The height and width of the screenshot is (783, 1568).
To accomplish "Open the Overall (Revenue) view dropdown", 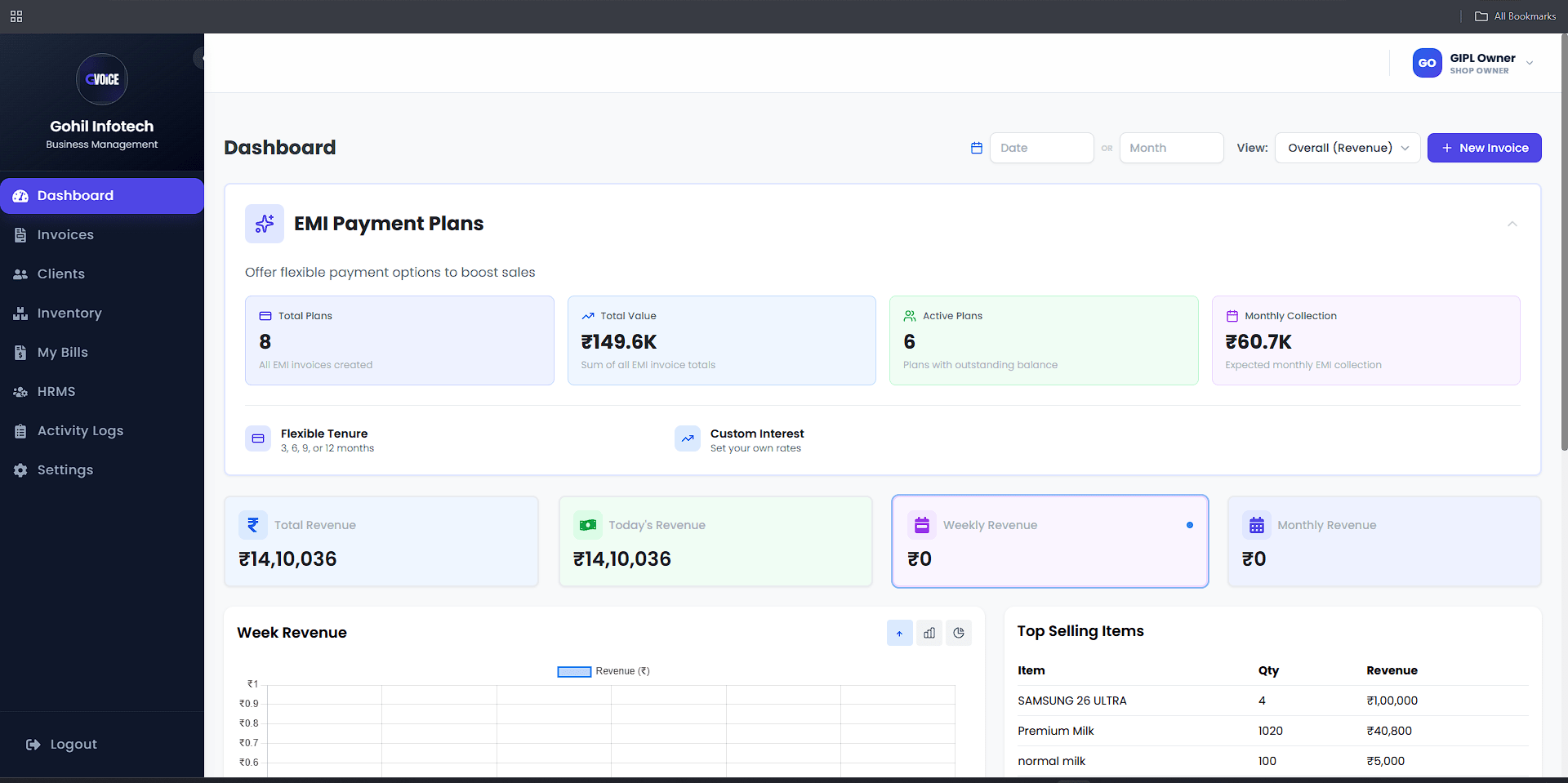I will pyautogui.click(x=1348, y=148).
